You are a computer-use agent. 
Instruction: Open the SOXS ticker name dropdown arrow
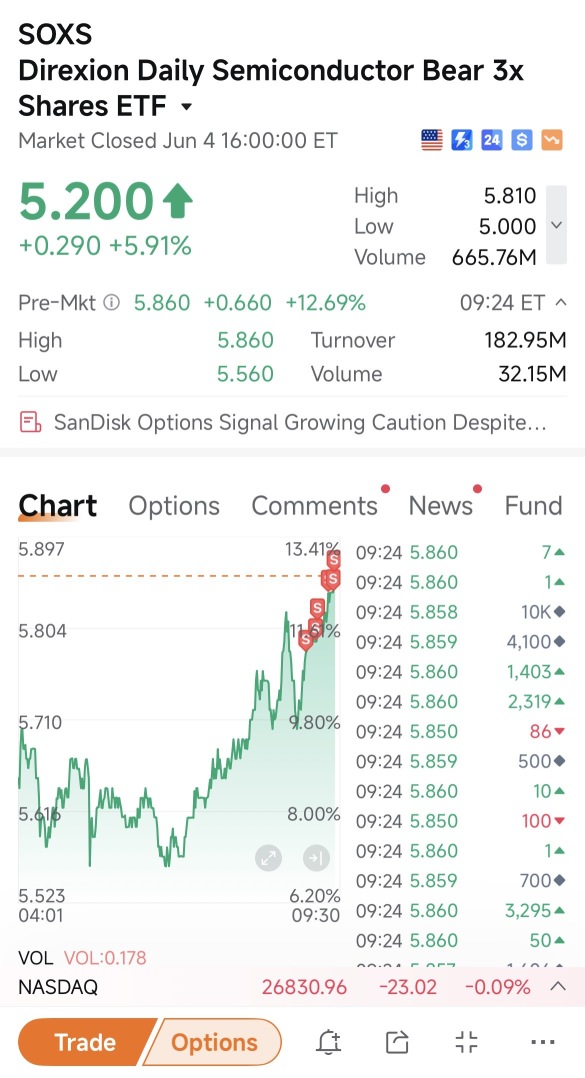coord(186,107)
